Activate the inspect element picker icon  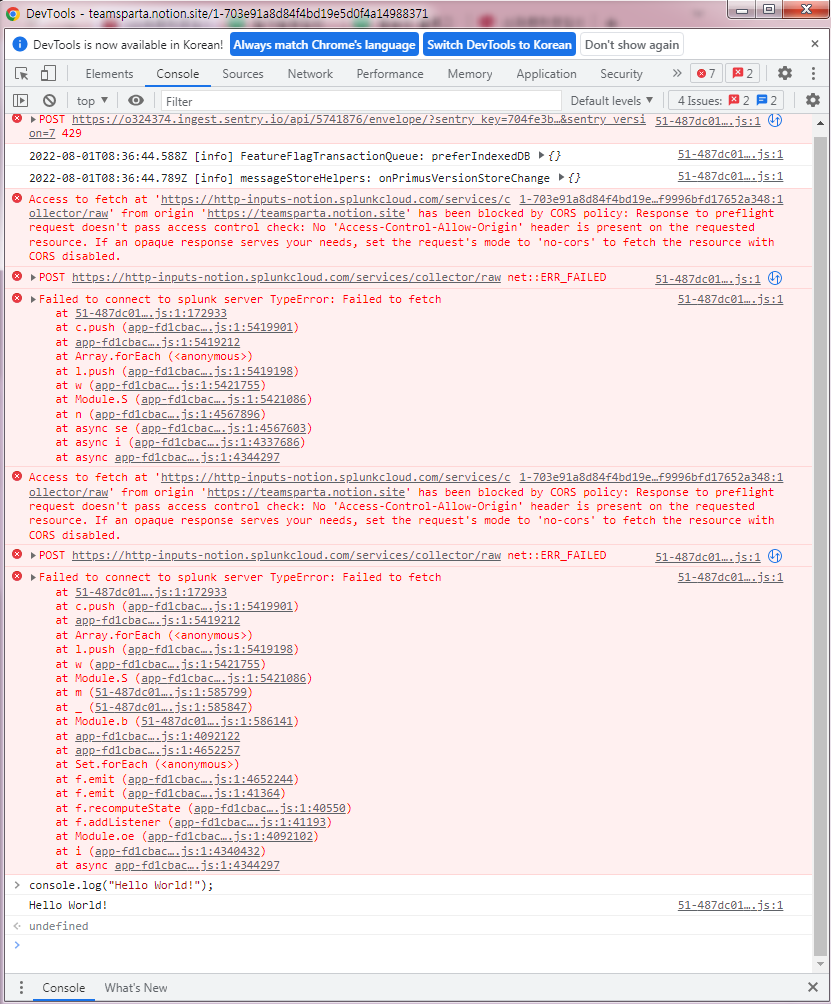[22, 74]
